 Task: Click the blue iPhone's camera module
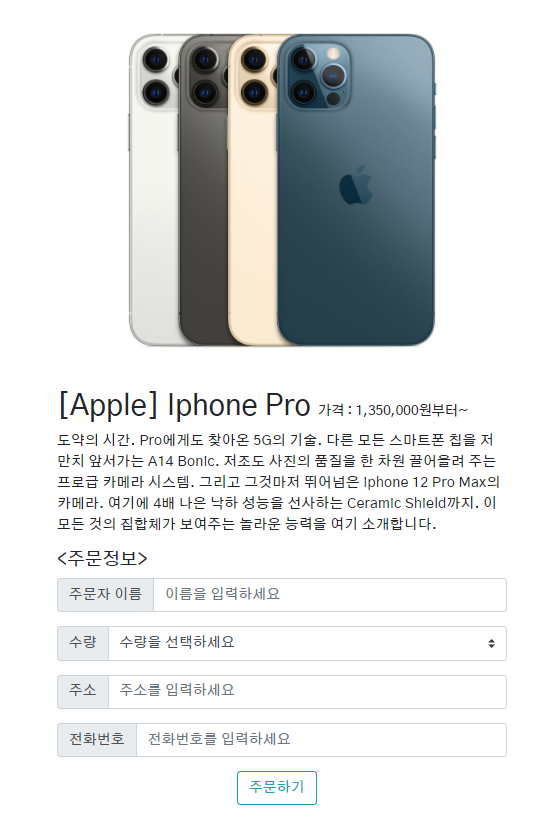tap(316, 75)
